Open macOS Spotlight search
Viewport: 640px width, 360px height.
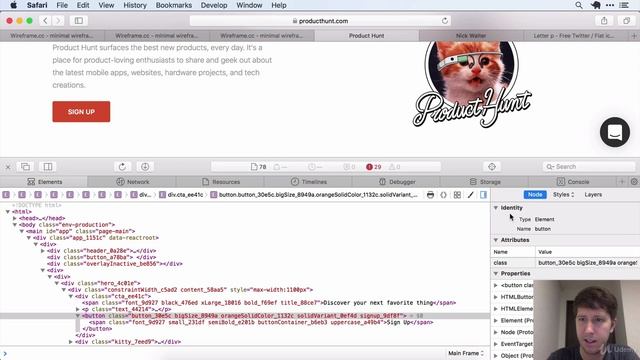(579, 5)
